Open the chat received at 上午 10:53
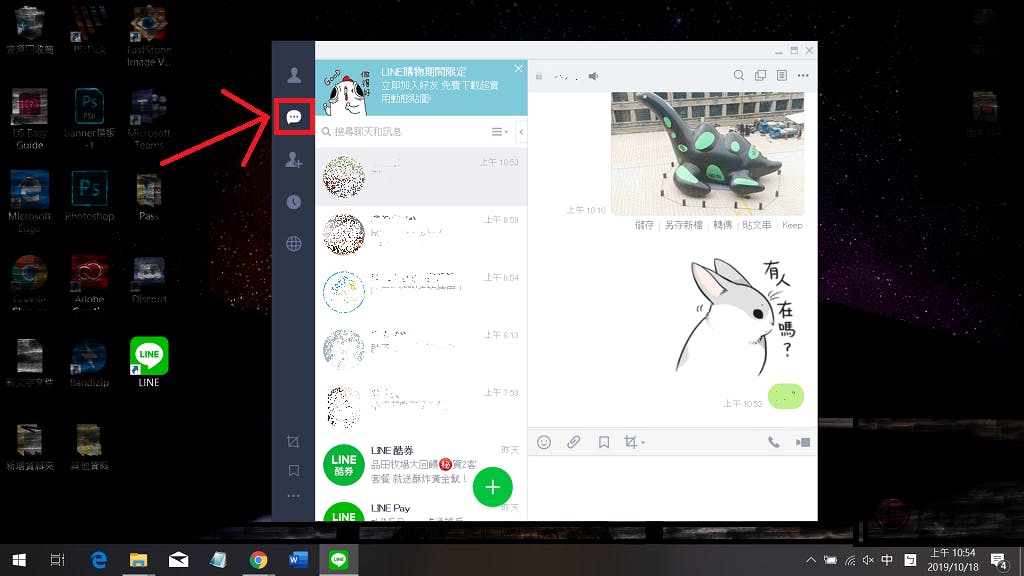 [x=421, y=176]
